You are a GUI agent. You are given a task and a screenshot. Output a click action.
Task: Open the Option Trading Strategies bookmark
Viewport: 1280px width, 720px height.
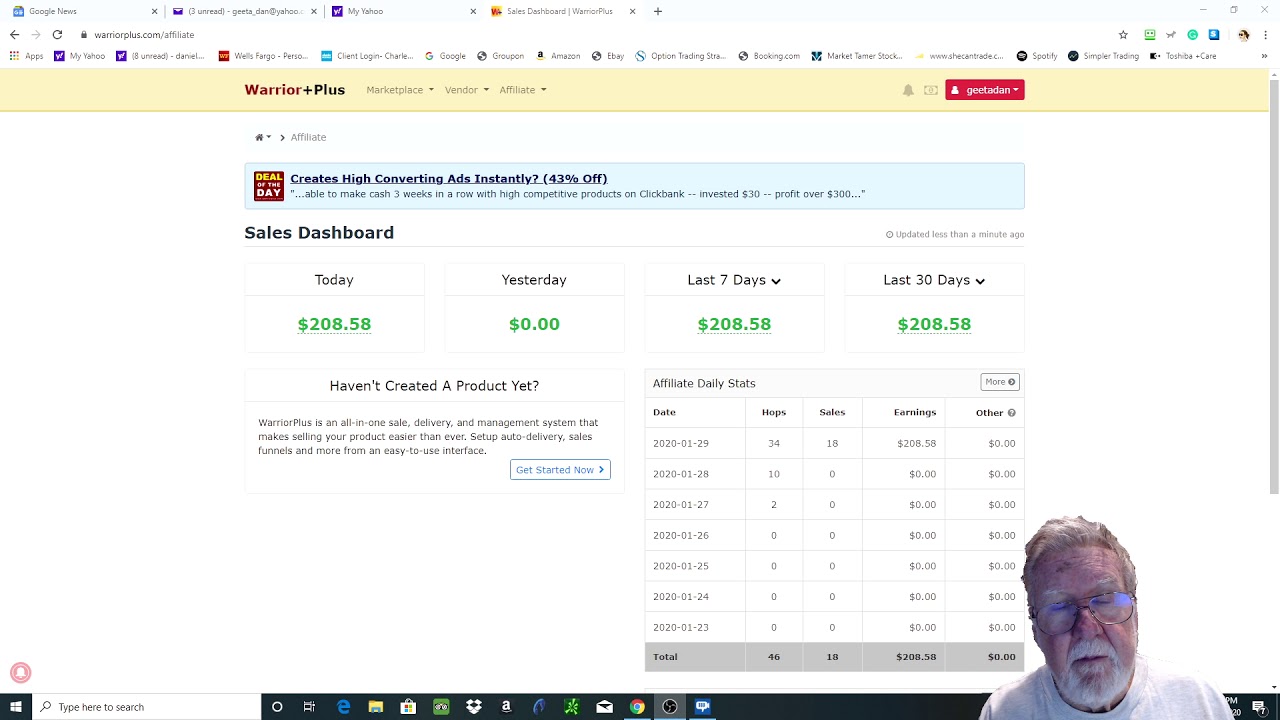(x=681, y=56)
